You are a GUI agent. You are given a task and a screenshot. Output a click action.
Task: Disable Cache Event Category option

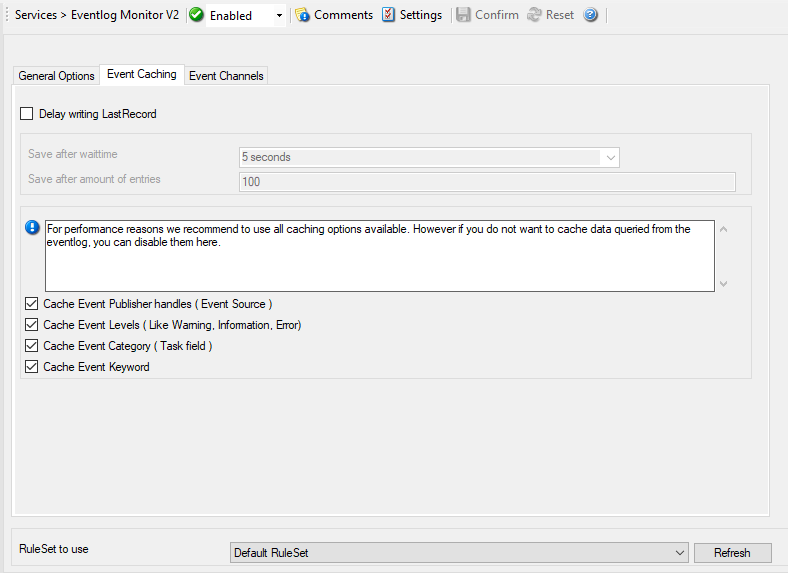tap(32, 346)
